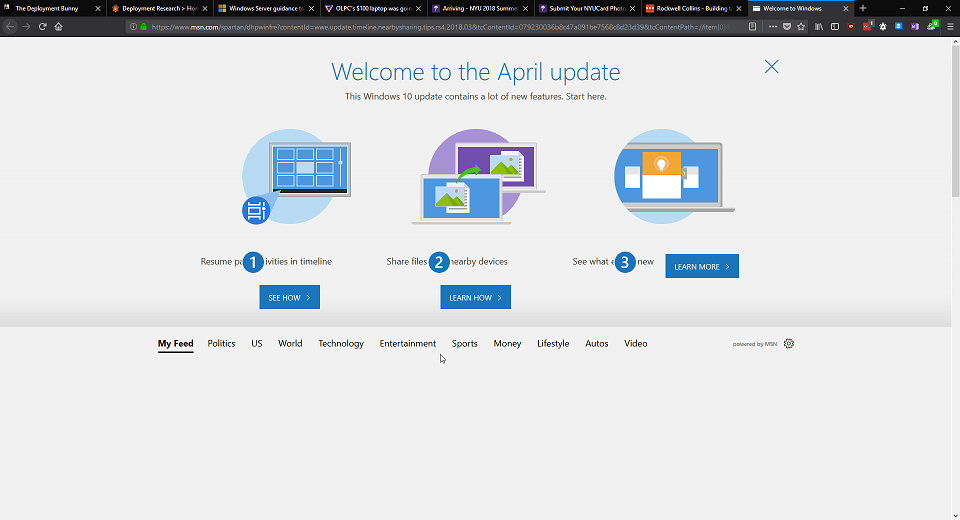Screen dimensions: 960x520
Task: Click the SEE HOW button for timeline
Action: pos(290,297)
